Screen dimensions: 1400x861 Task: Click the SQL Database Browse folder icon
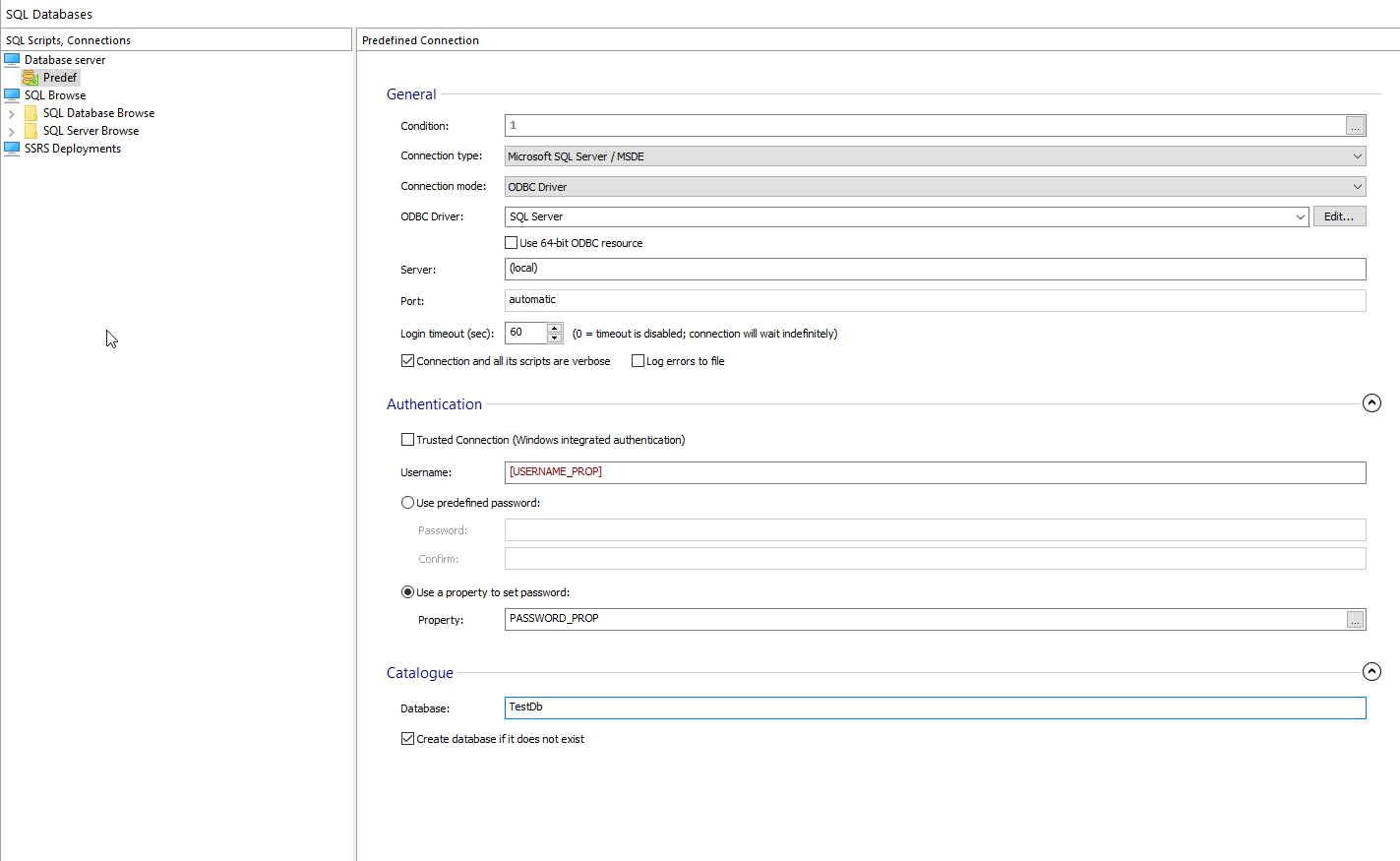31,113
